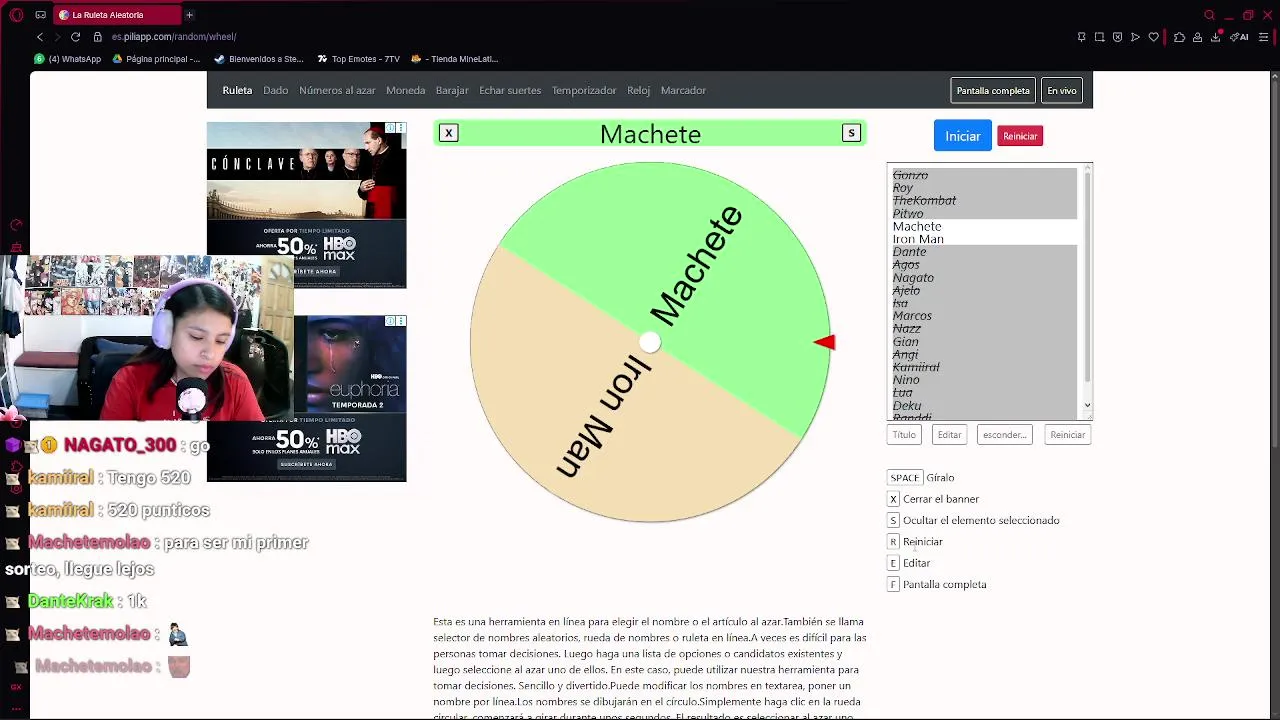This screenshot has width=1280, height=720.
Task: Open Echar suertes
Action: (x=510, y=90)
